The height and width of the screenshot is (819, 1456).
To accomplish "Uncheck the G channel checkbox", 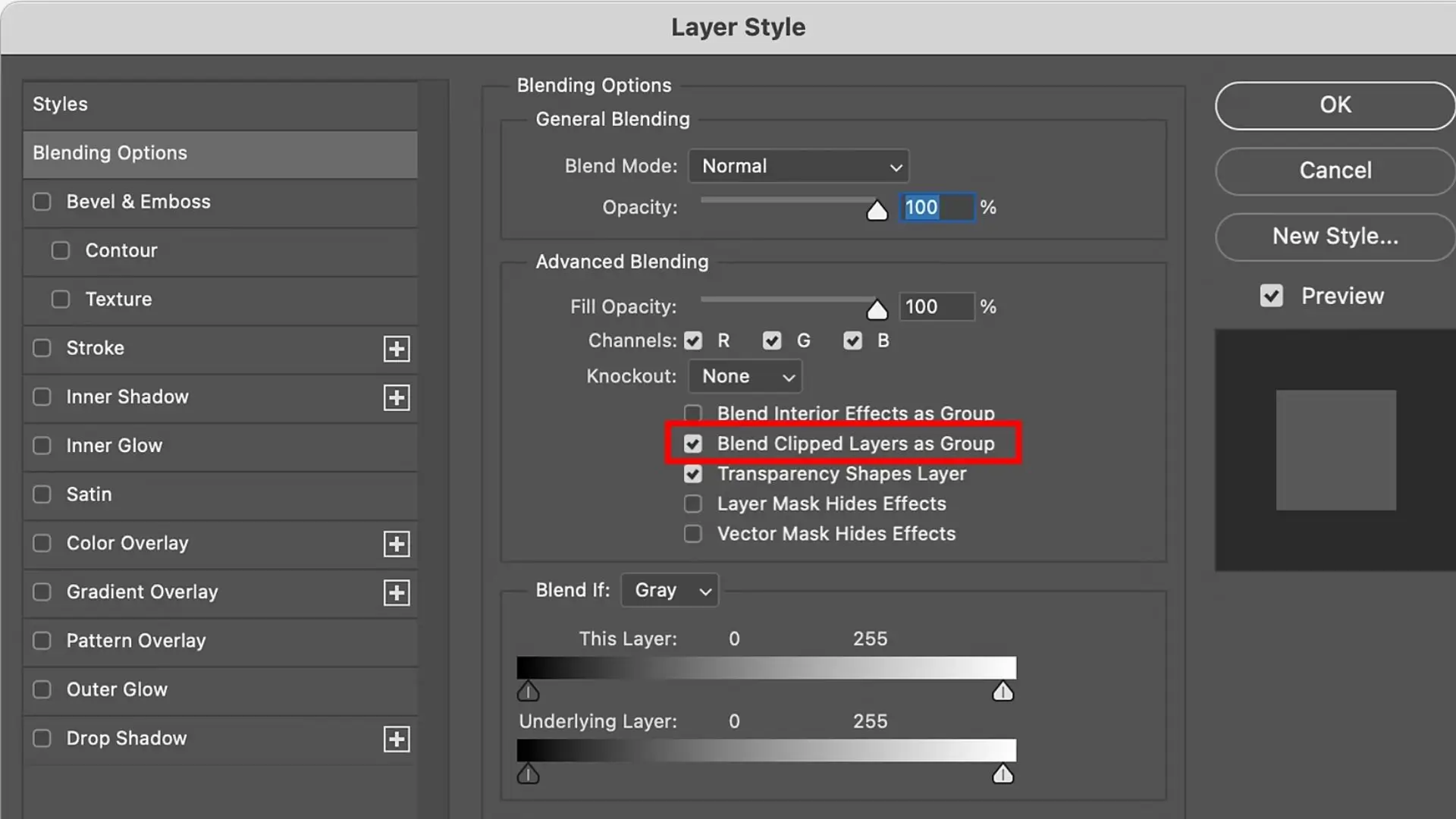I will 772,340.
